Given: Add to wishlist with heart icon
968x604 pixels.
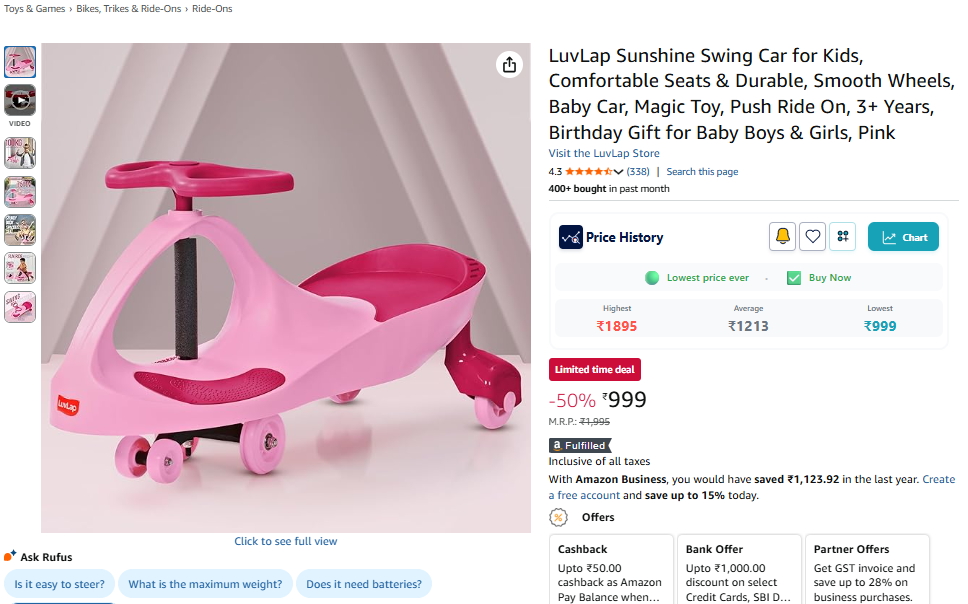Looking at the screenshot, I should click(813, 237).
